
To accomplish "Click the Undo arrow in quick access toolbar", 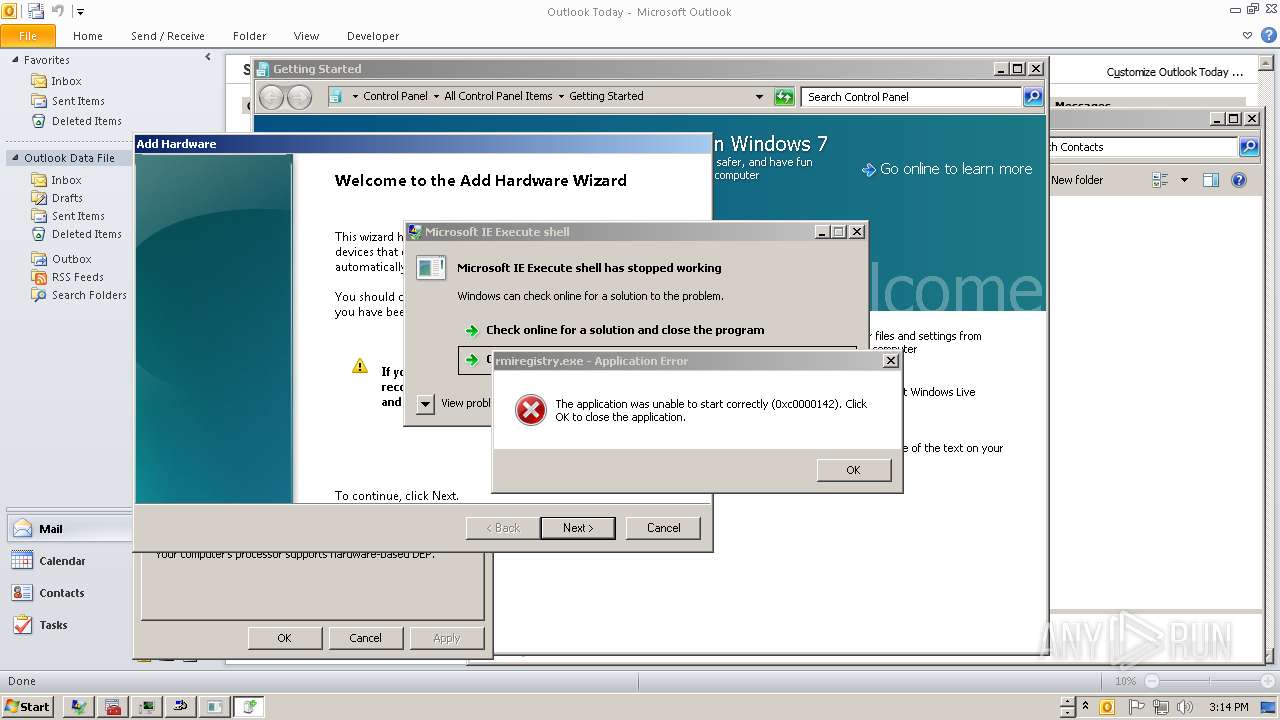I will click(58, 11).
